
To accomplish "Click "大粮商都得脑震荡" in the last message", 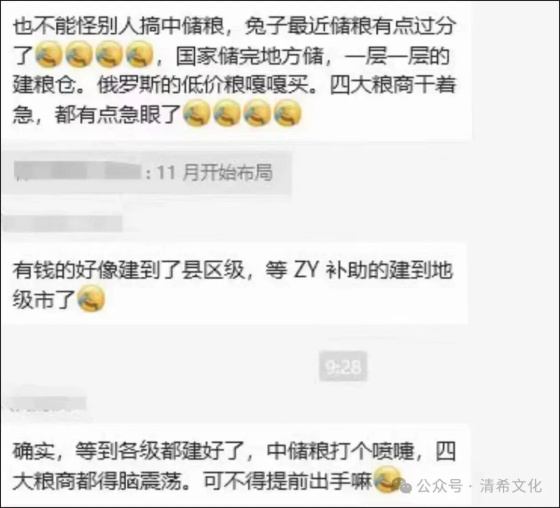I will 97,481.
